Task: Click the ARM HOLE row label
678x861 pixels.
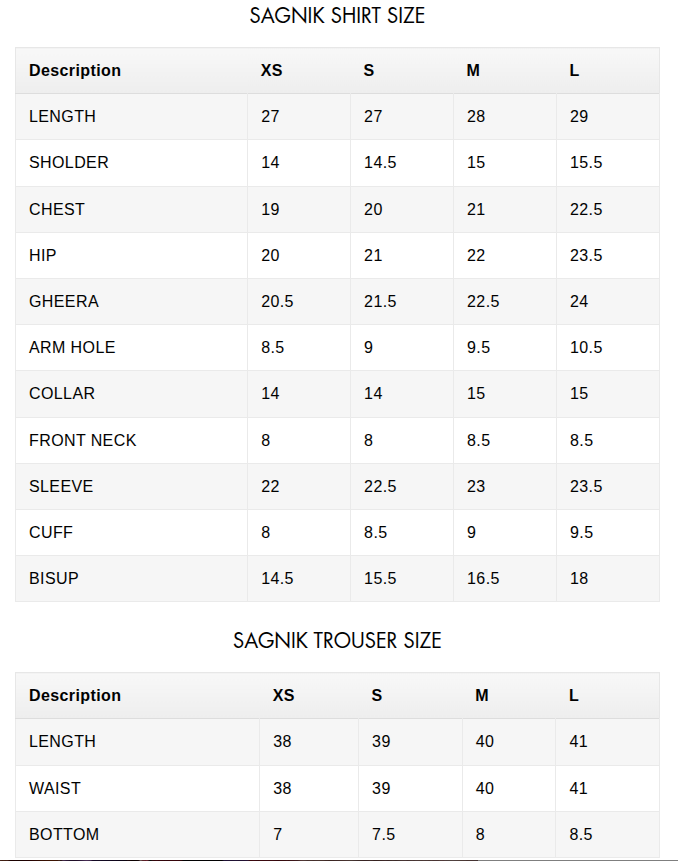Action: pos(72,348)
